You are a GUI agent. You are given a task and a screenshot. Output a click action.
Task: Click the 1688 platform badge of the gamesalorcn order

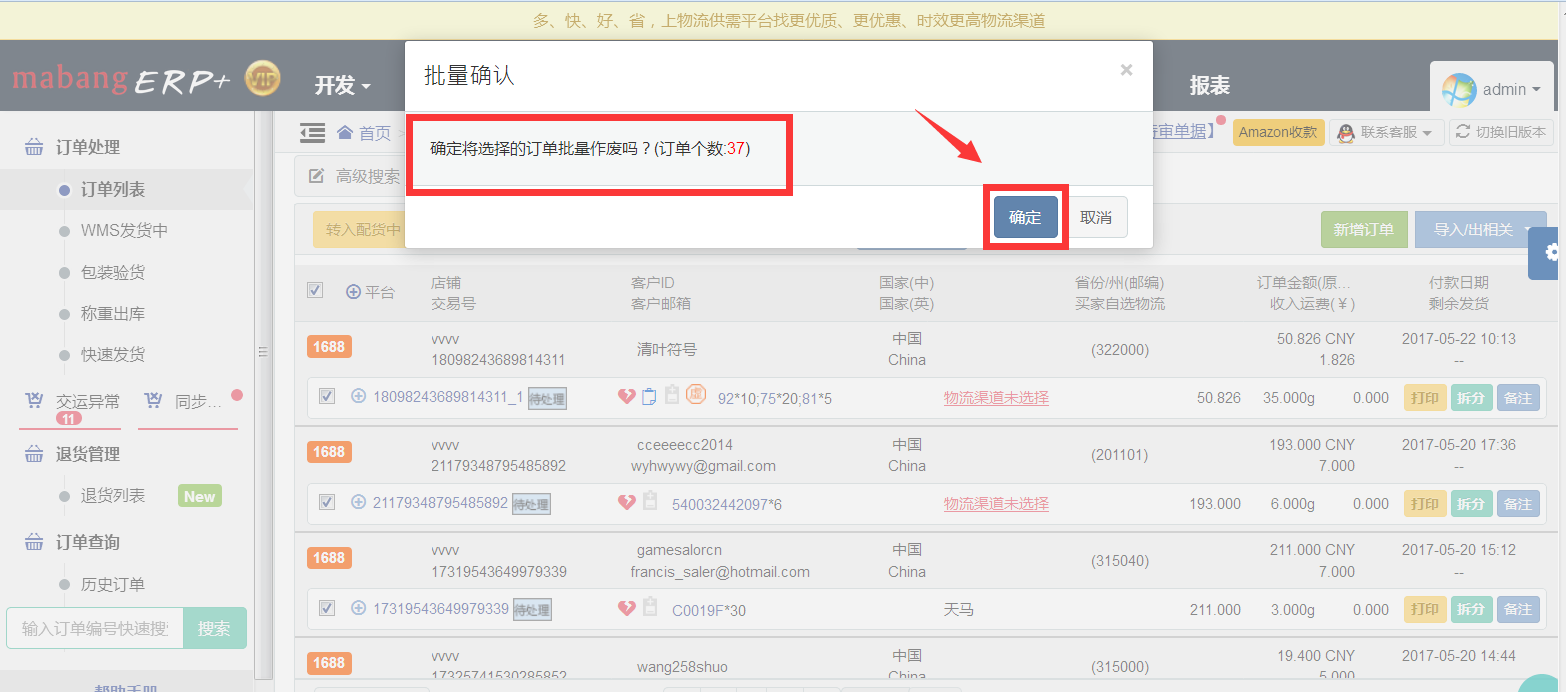(x=329, y=558)
